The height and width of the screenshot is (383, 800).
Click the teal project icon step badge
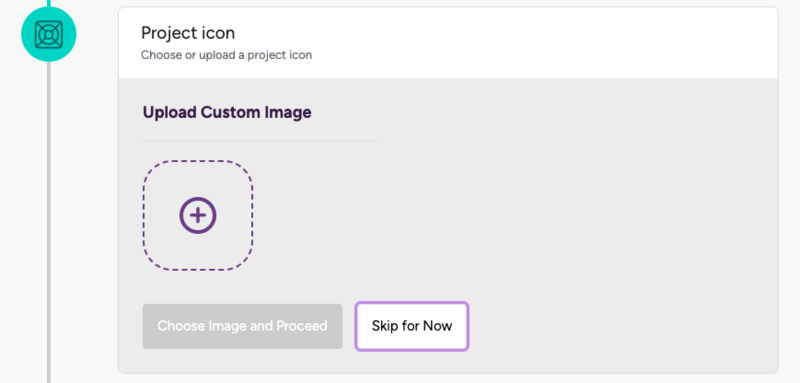coord(48,34)
